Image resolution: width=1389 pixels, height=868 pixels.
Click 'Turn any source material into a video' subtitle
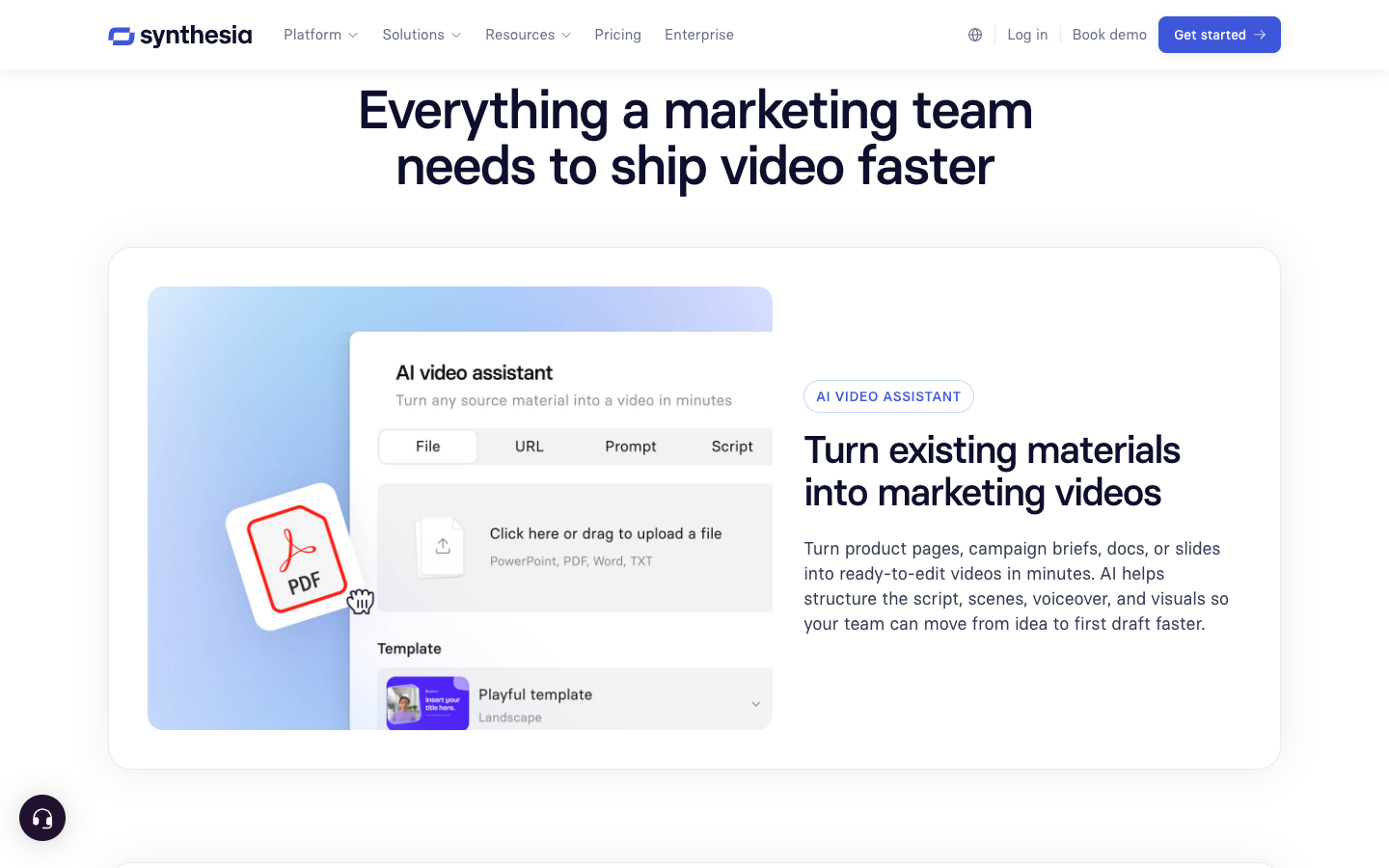pyautogui.click(x=564, y=400)
